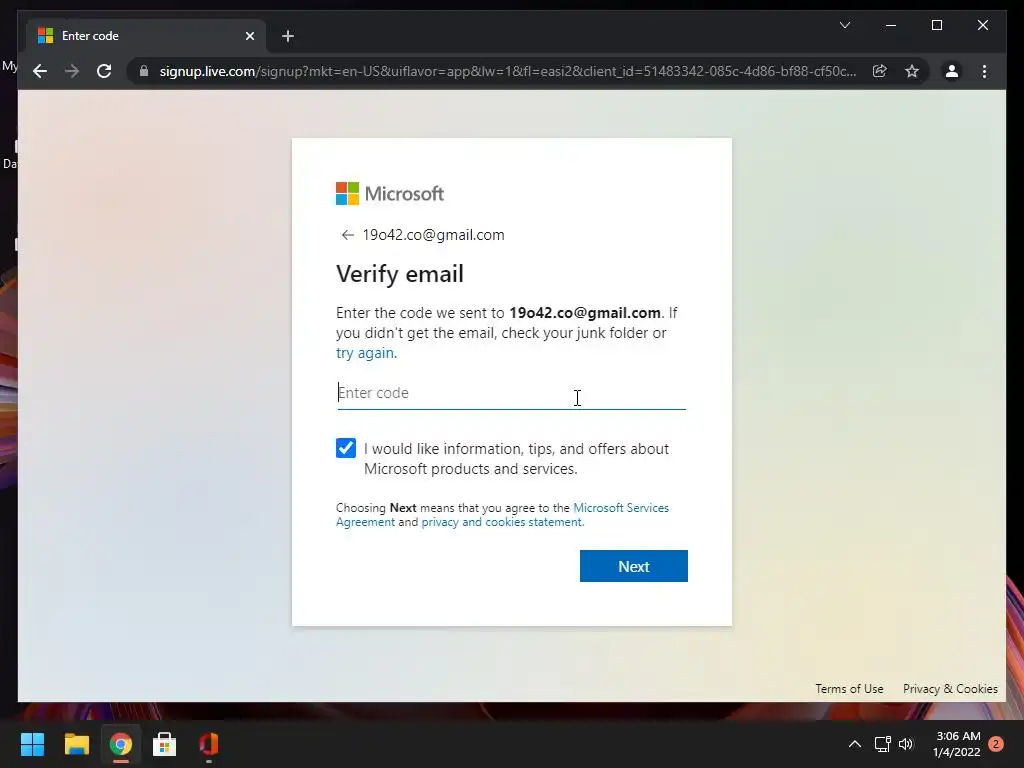Click the address bar URL
The width and height of the screenshot is (1024, 768).
point(507,71)
